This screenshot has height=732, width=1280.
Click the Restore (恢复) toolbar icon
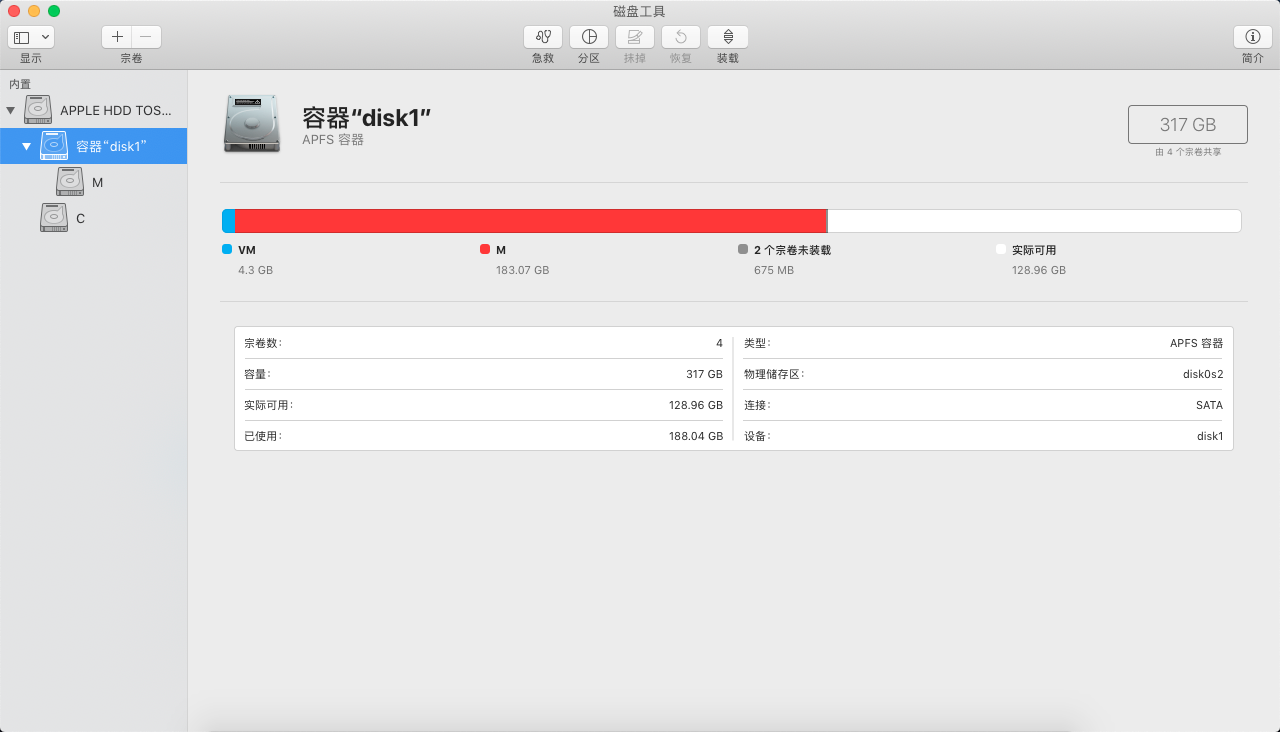(681, 37)
